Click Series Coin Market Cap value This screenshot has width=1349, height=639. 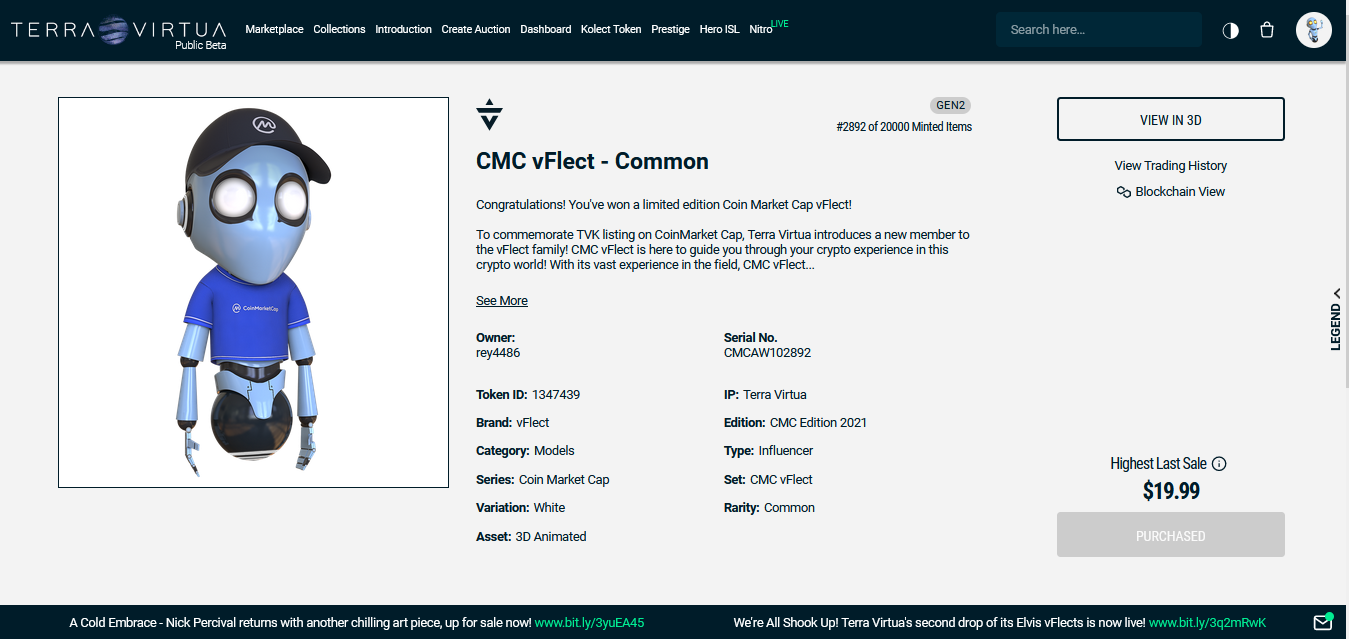[564, 480]
